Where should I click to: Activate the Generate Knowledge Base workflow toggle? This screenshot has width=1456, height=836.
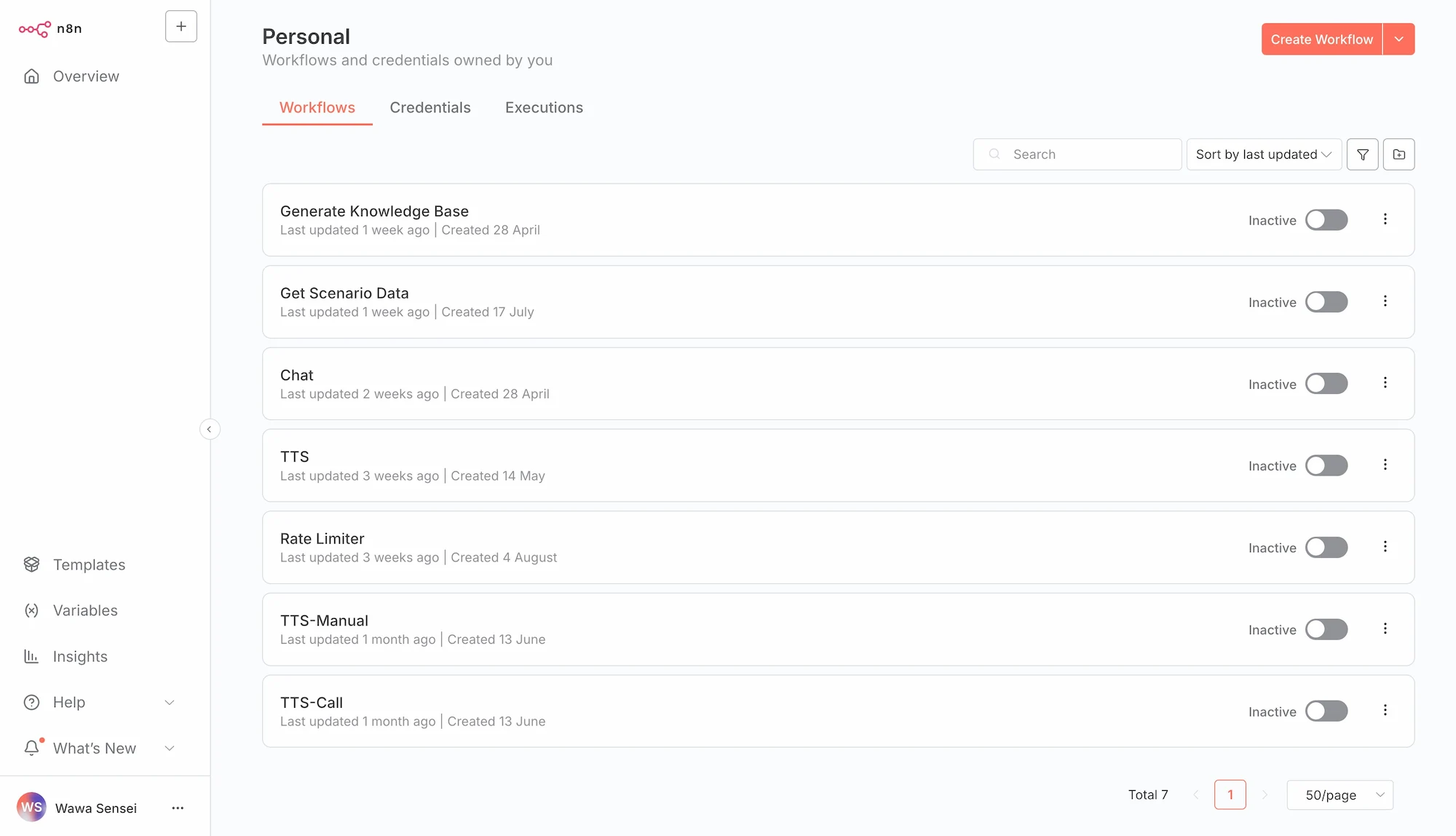(x=1326, y=220)
